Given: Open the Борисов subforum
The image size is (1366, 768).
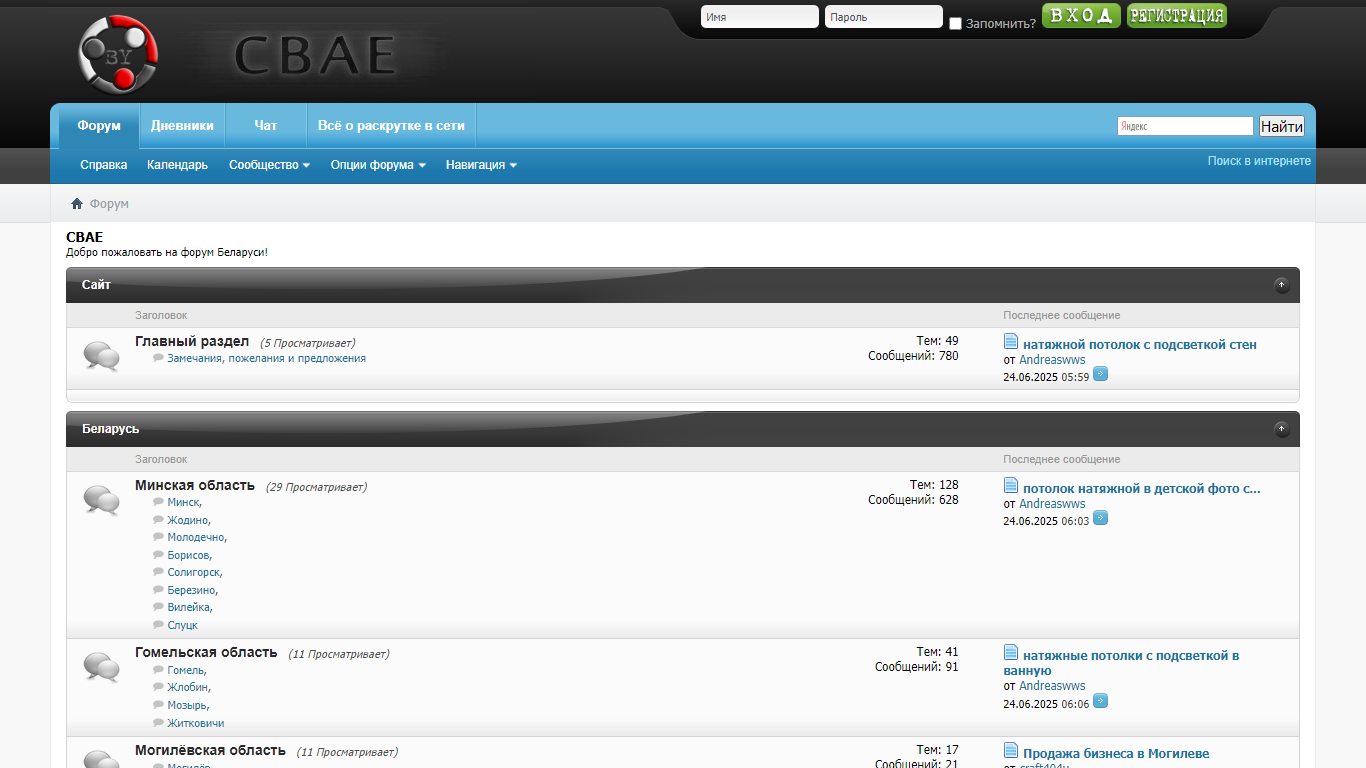Looking at the screenshot, I should click(x=188, y=555).
